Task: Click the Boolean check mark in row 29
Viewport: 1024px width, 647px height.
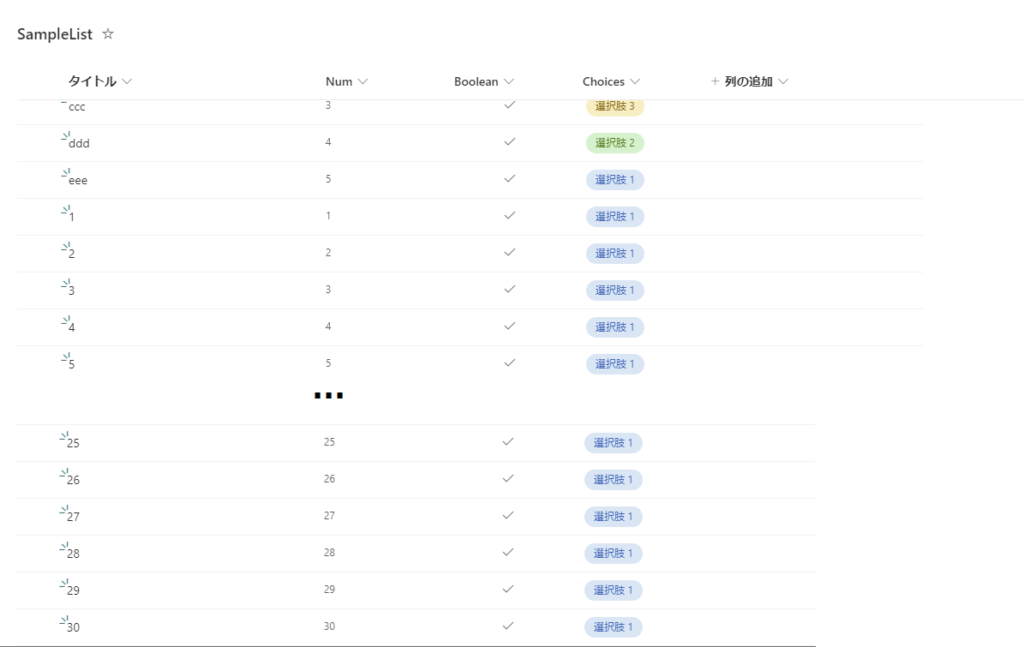Action: click(508, 590)
